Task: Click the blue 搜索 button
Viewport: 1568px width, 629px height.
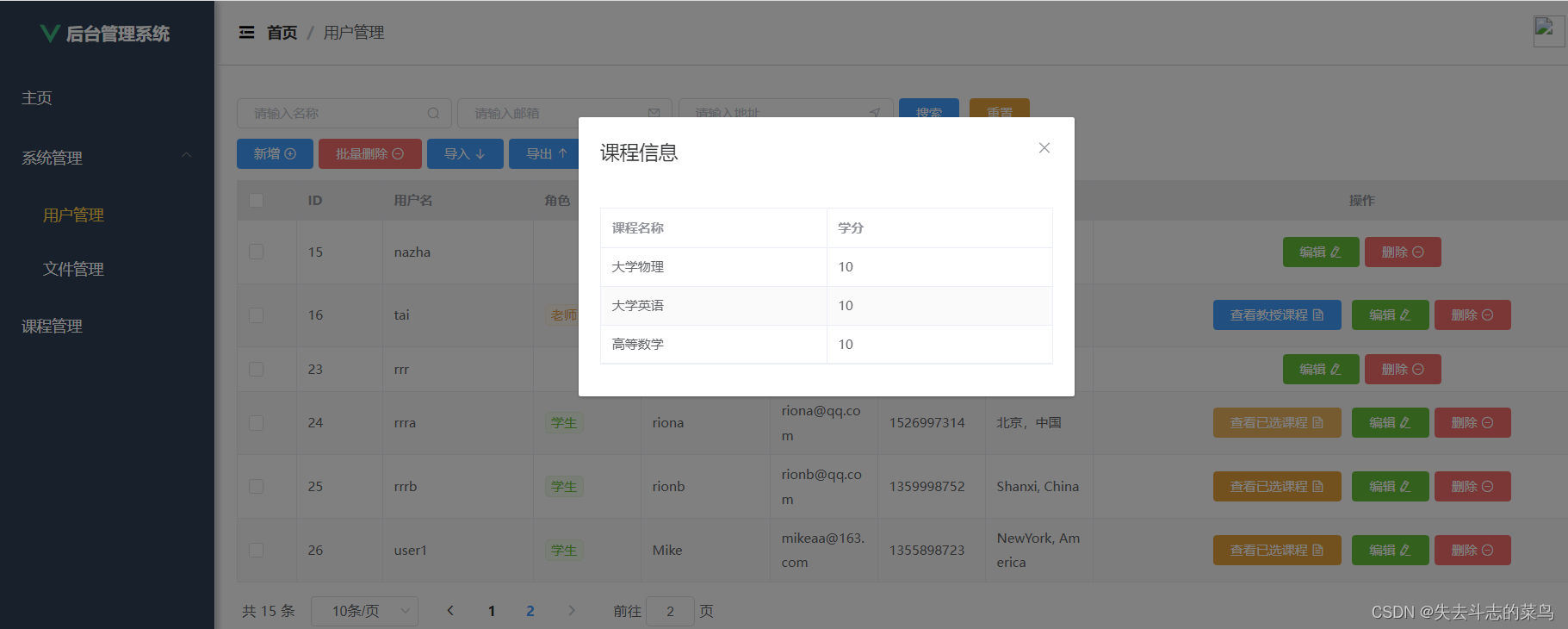Action: [928, 109]
